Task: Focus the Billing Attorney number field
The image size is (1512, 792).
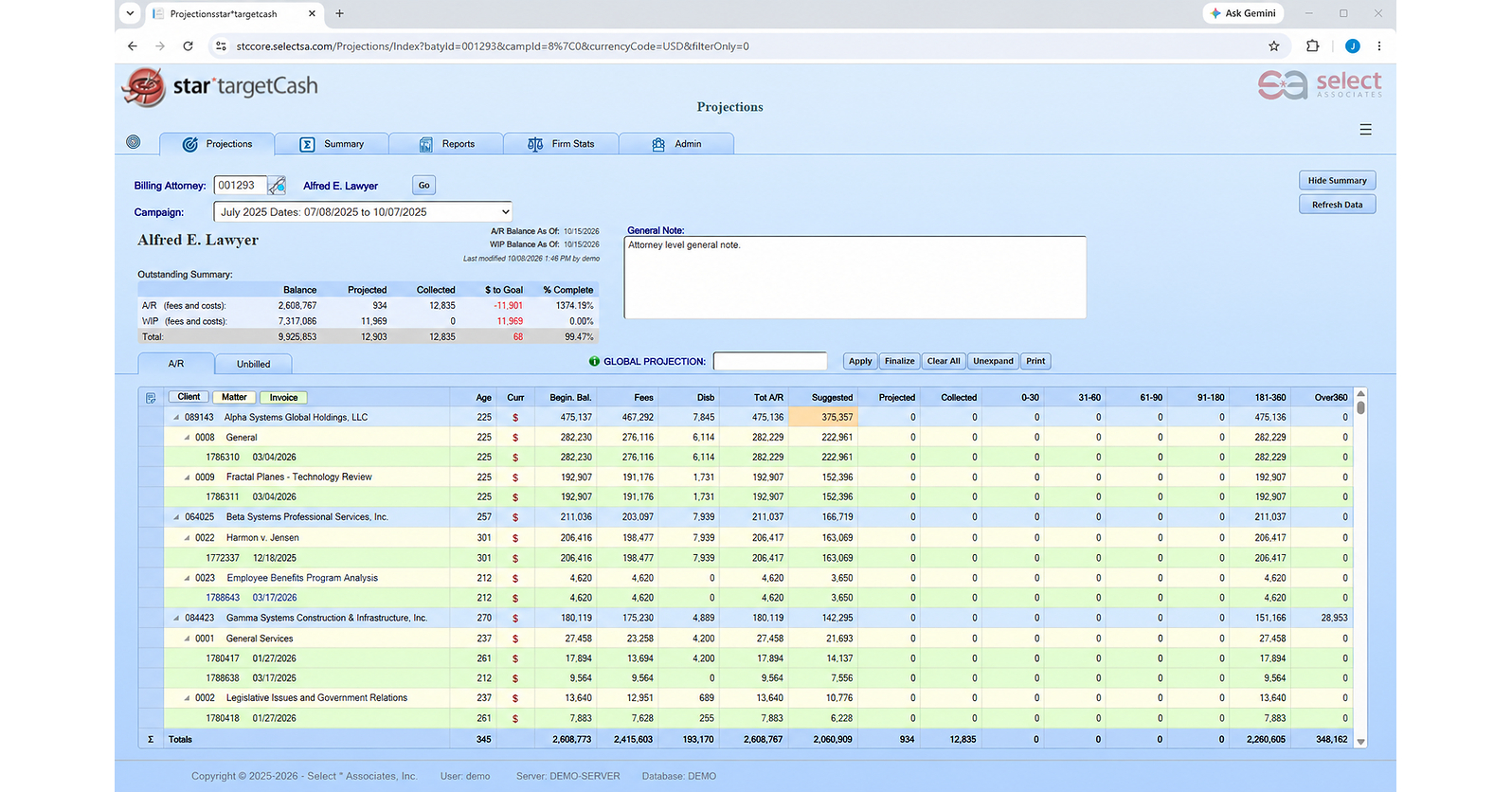Action: click(x=241, y=186)
